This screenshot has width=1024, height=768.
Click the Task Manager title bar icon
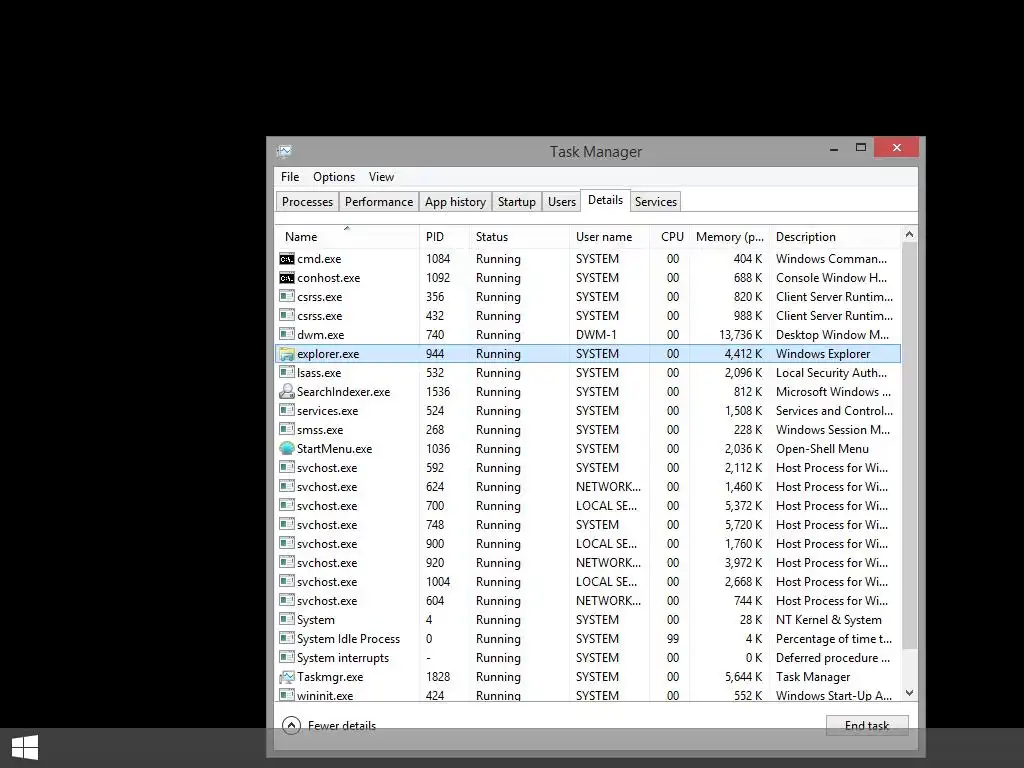point(284,152)
